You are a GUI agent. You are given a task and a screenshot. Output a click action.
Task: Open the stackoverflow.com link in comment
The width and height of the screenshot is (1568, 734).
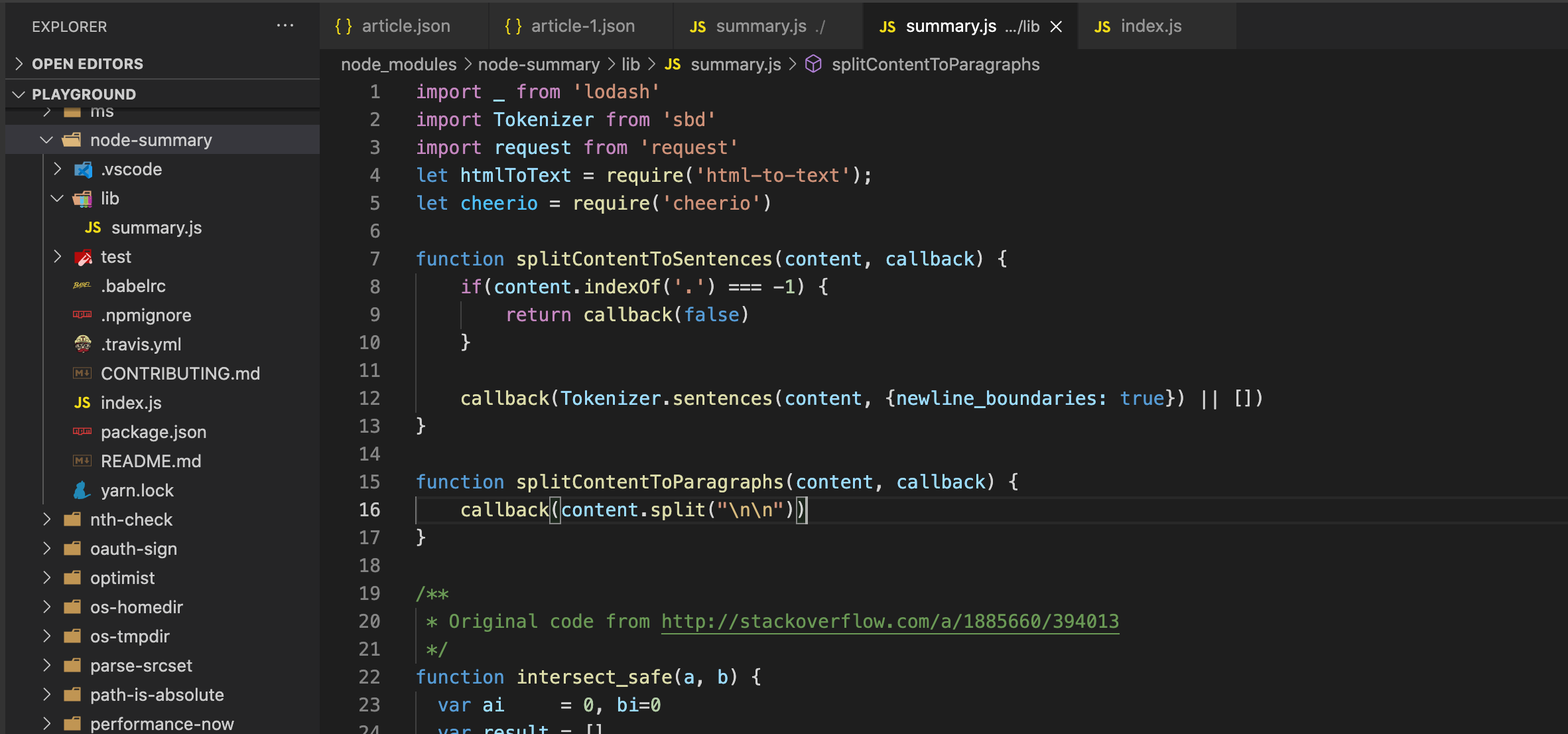click(x=889, y=621)
